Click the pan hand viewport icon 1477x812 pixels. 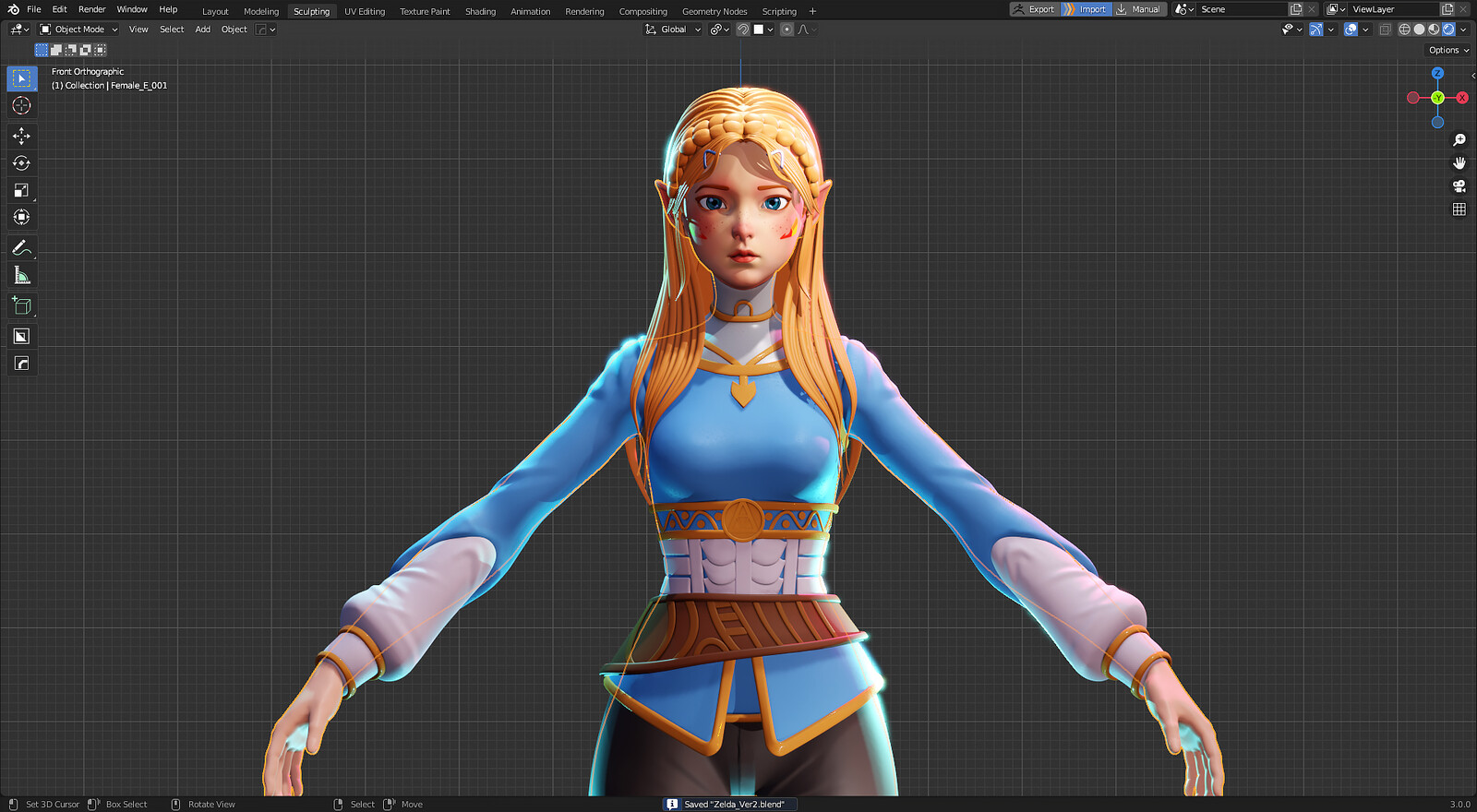click(x=1459, y=163)
